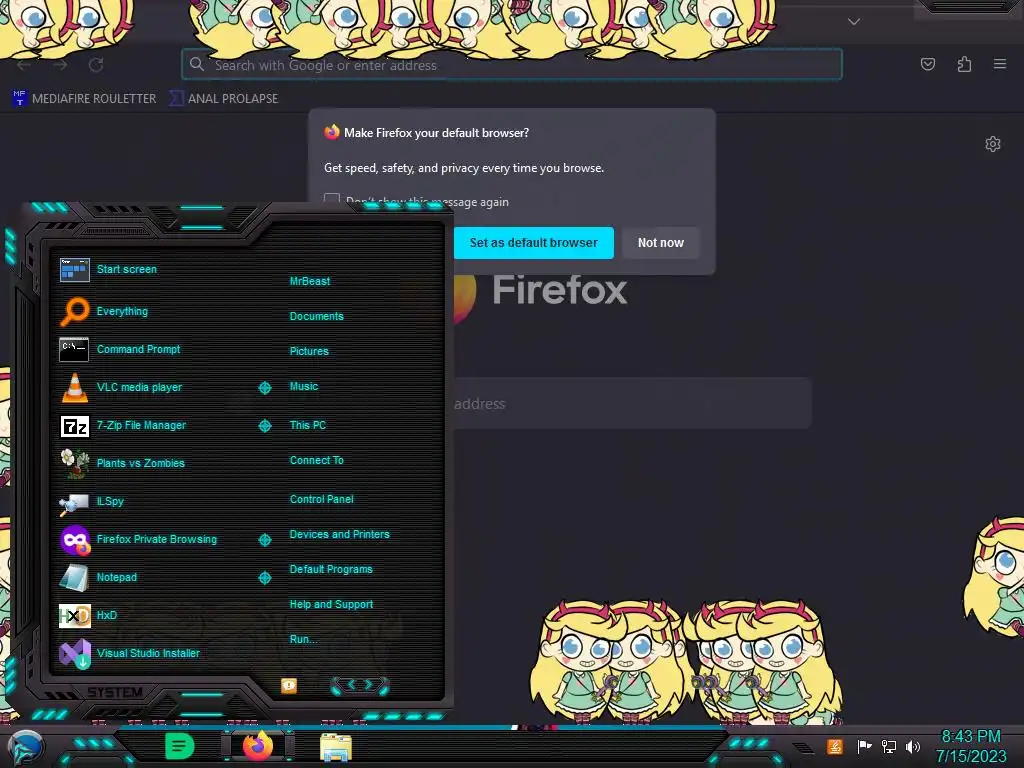Click the Firefox taskbar icon
The width and height of the screenshot is (1024, 768).
click(258, 745)
